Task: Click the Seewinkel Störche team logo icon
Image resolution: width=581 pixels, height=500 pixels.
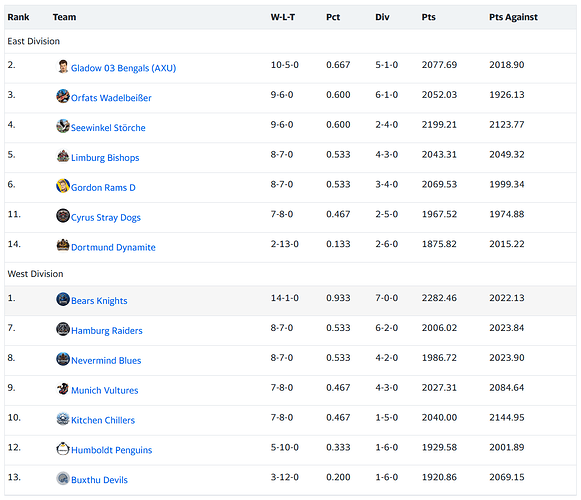Action: point(63,126)
